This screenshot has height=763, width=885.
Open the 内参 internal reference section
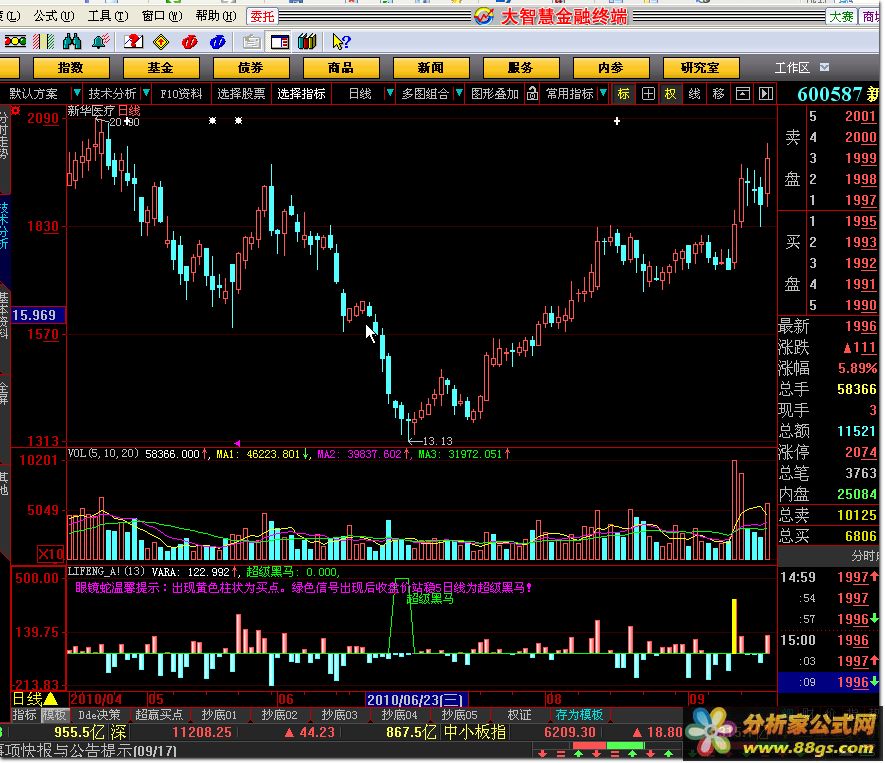click(x=611, y=68)
